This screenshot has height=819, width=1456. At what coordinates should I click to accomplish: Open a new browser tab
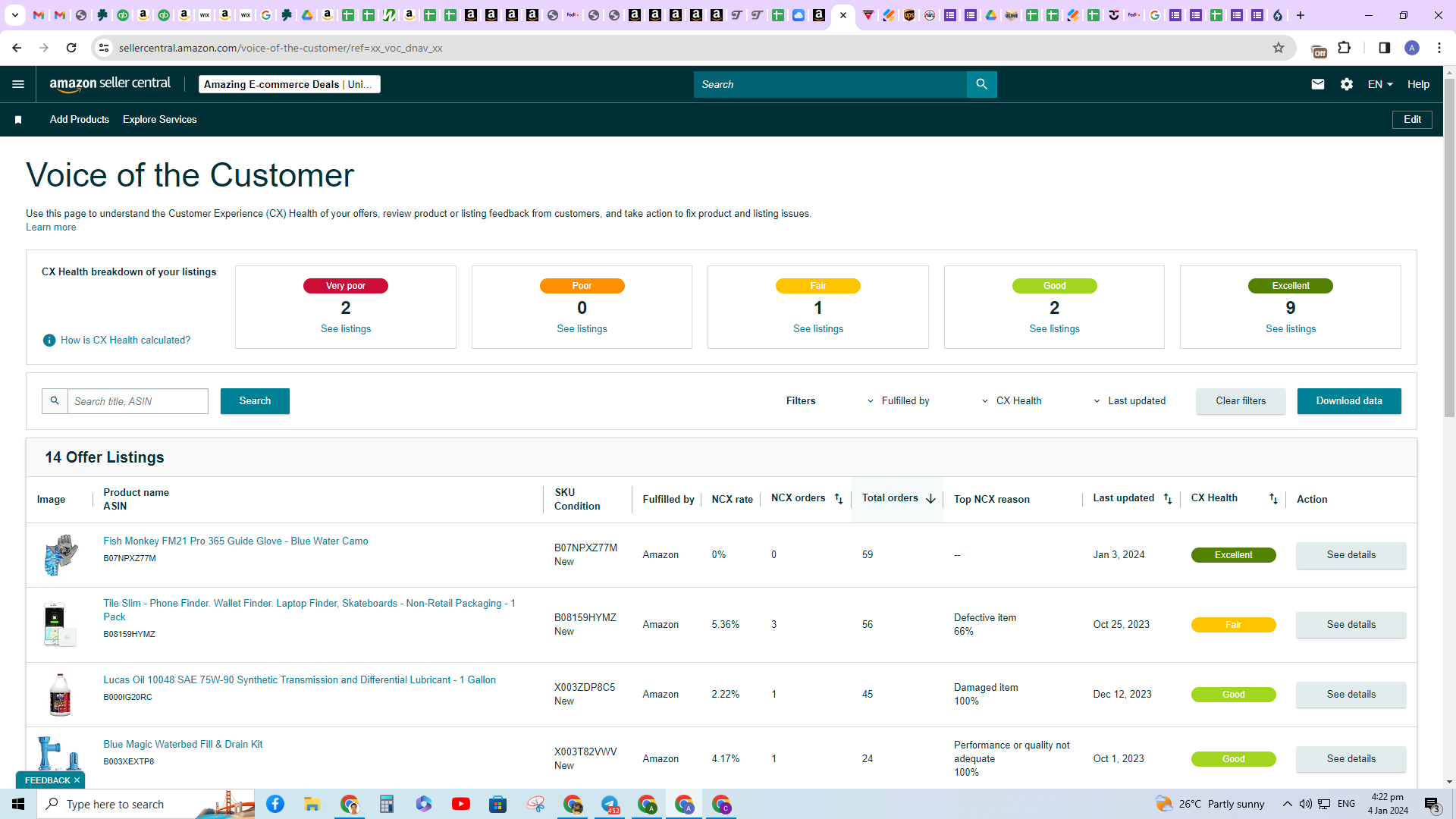tap(1301, 15)
